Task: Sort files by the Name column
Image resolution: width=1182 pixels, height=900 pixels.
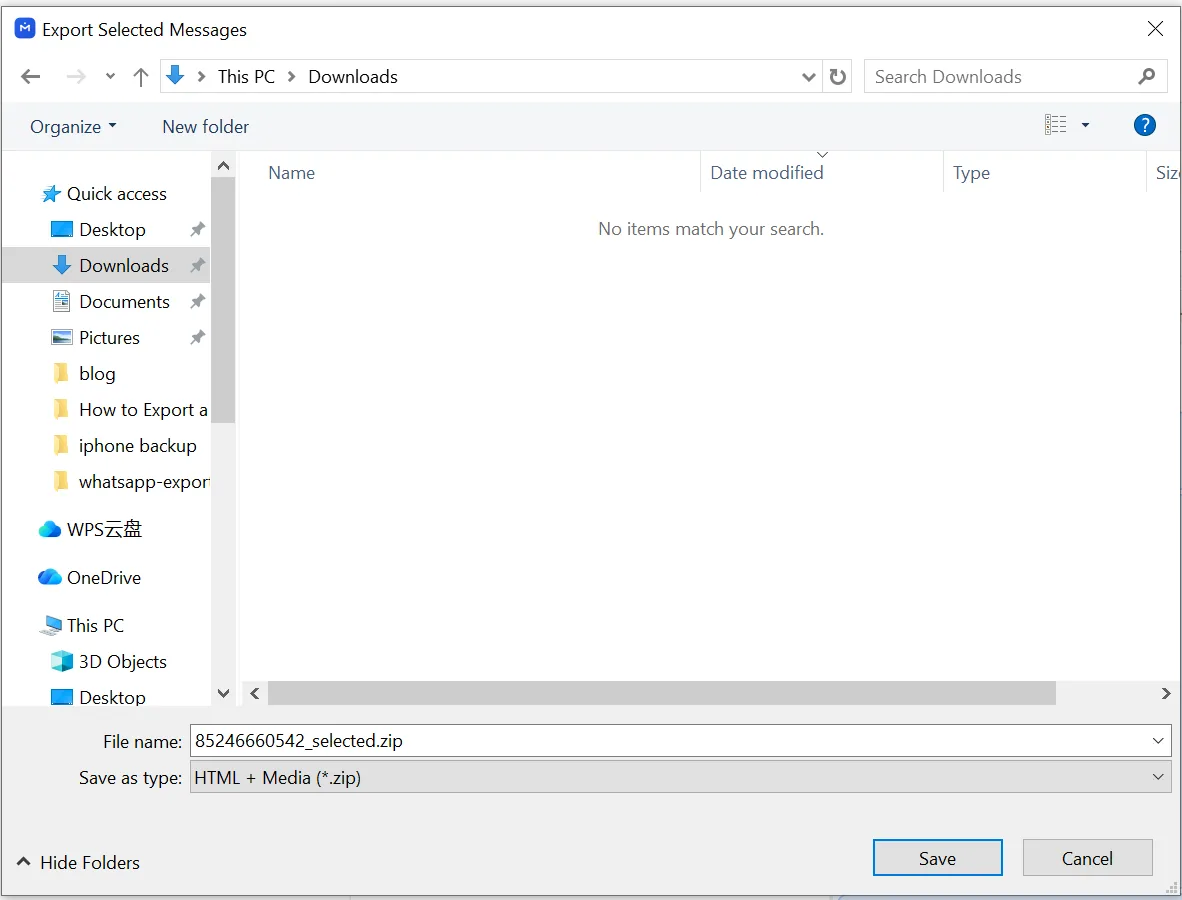Action: [292, 173]
